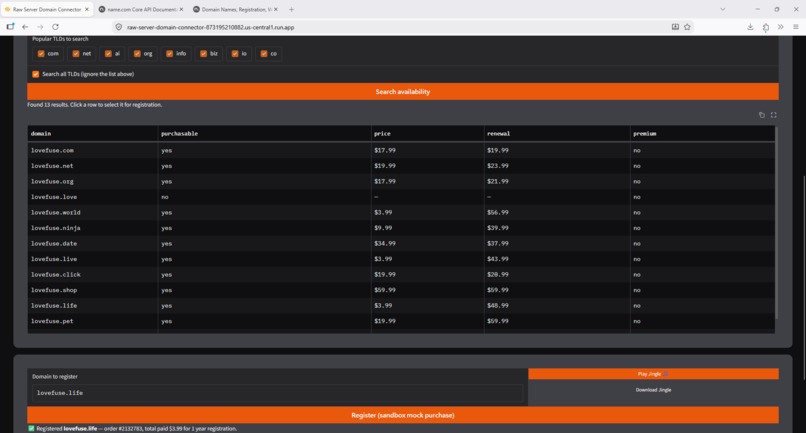The image size is (806, 433).
Task: Click the shield tracking protection icon
Action: [119, 27]
